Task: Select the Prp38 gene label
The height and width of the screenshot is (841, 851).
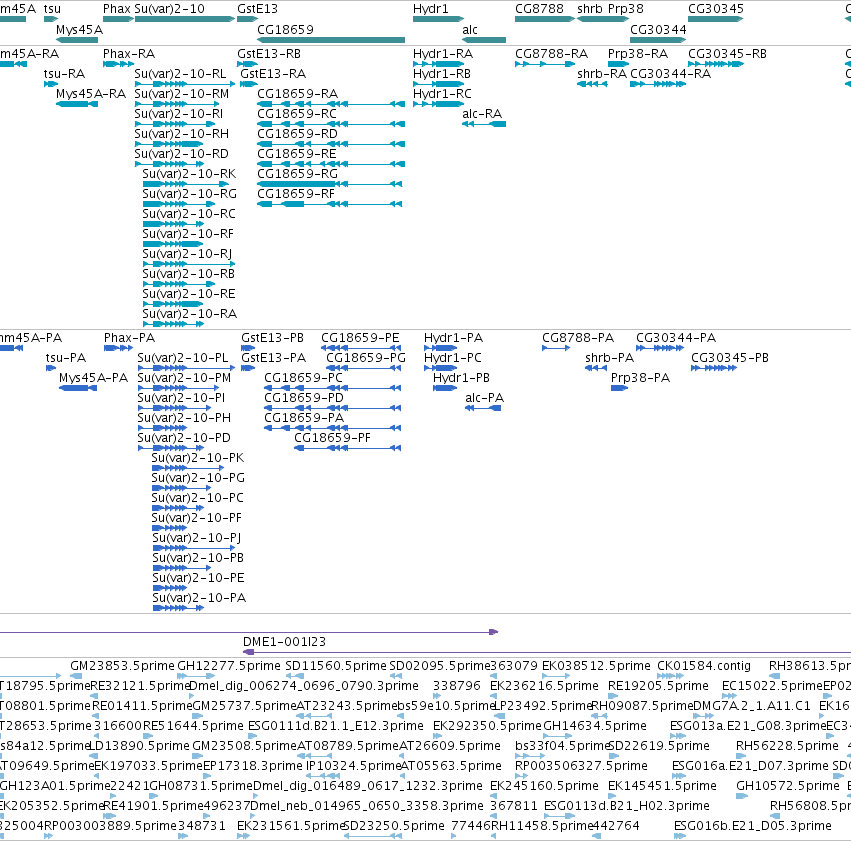Action: point(625,9)
